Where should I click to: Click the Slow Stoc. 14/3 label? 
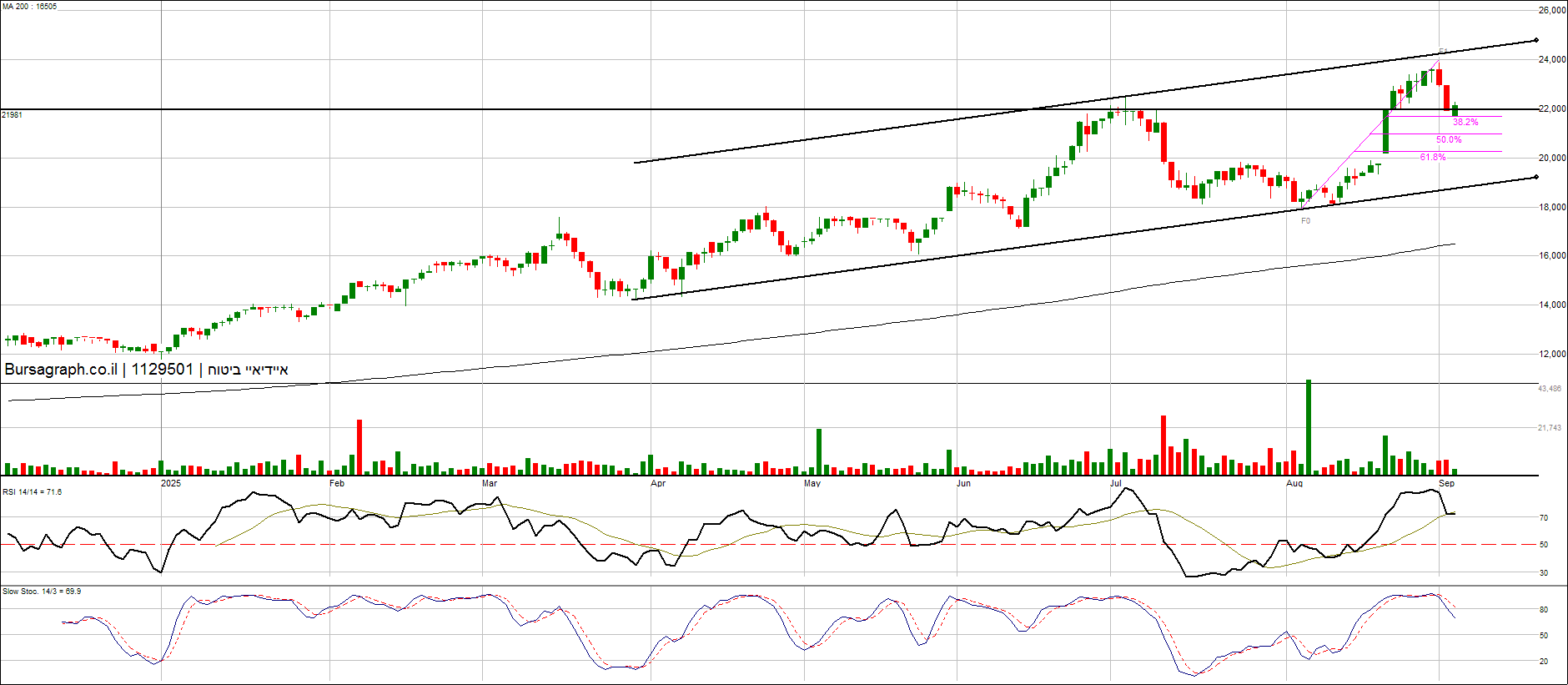coord(42,592)
